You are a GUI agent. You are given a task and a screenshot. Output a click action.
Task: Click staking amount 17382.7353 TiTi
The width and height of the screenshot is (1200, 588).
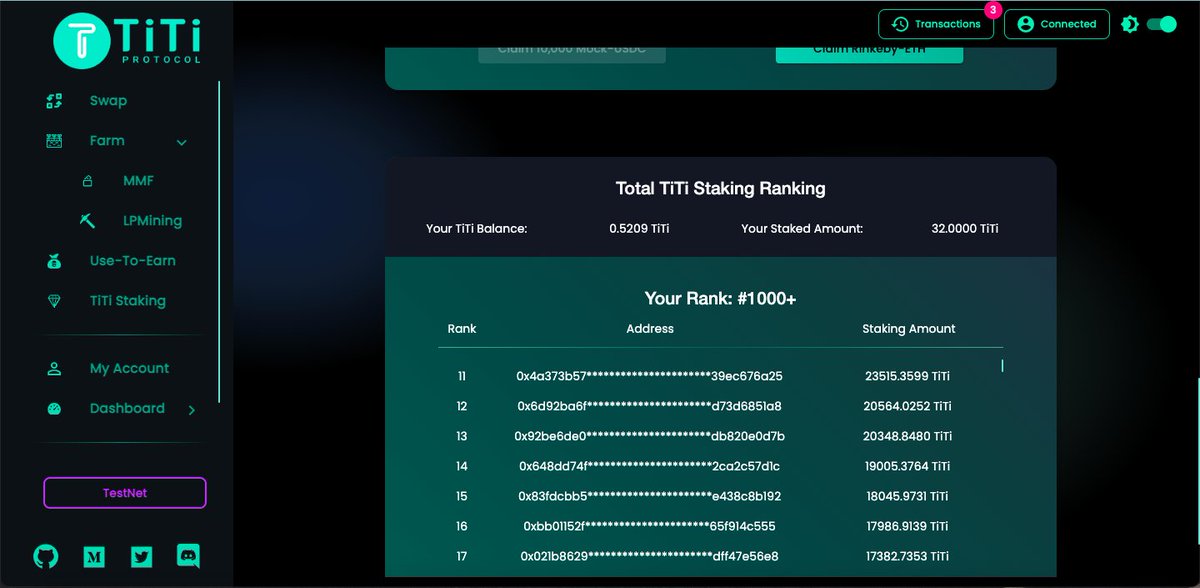[908, 556]
